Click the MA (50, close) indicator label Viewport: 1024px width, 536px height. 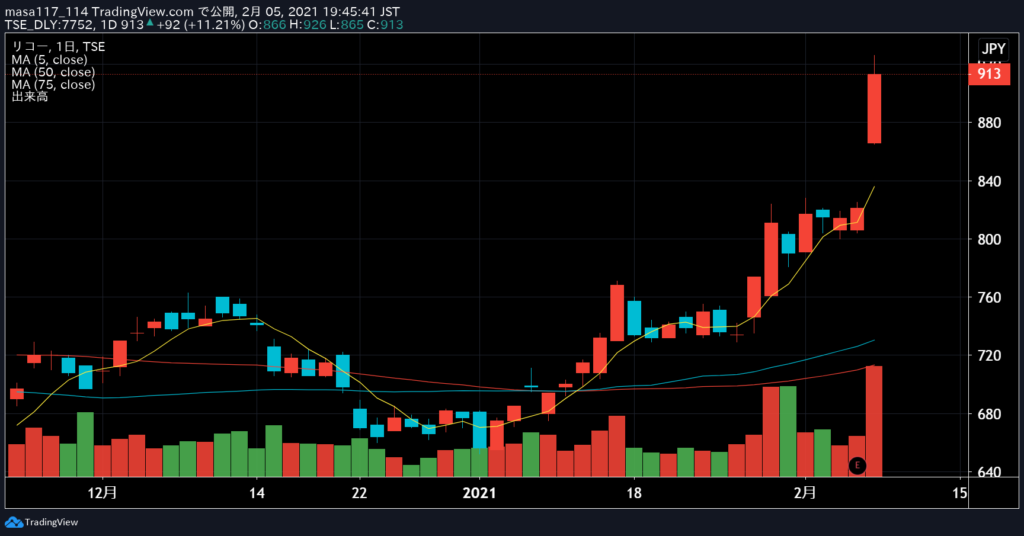pos(53,72)
